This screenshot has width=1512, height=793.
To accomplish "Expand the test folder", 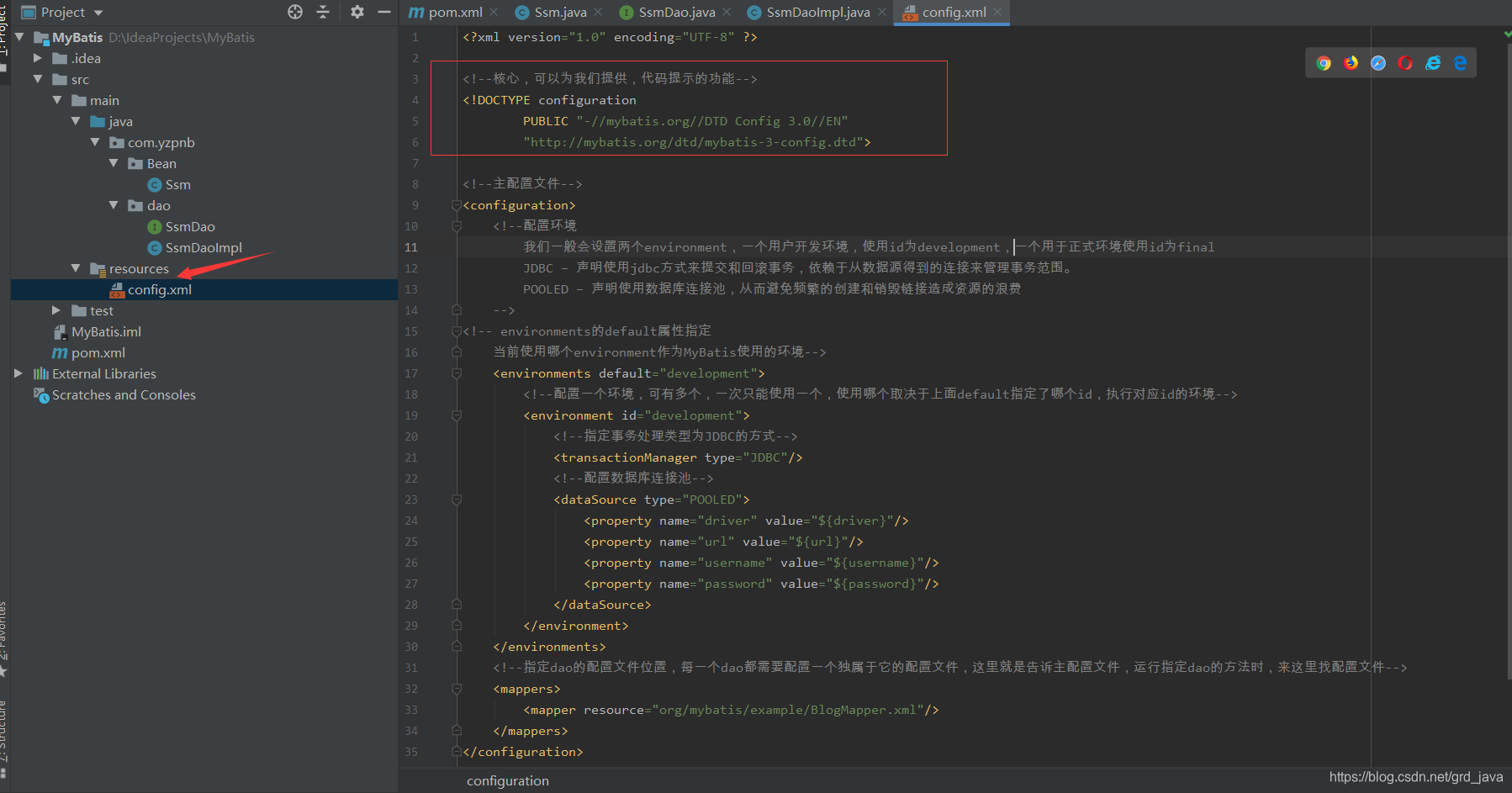I will click(x=57, y=310).
